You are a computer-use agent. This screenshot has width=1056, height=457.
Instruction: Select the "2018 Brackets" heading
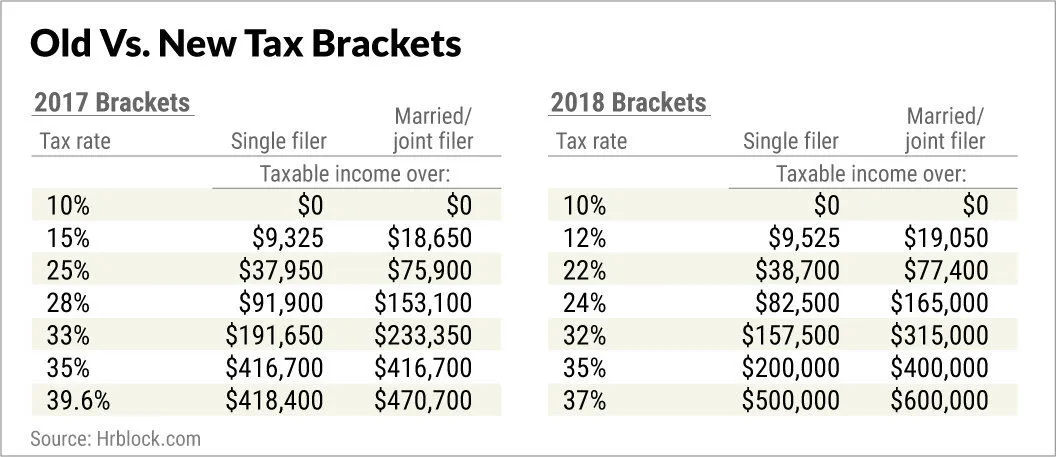pos(628,103)
